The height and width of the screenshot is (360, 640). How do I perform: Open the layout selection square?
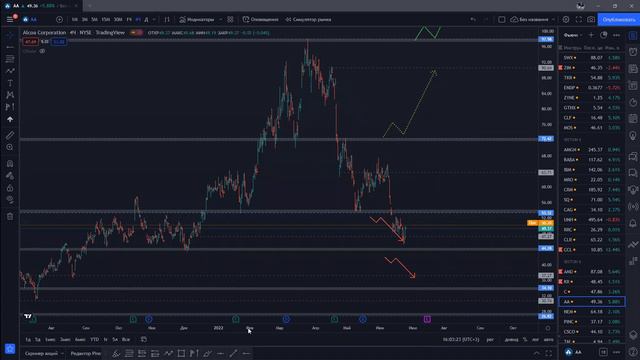pos(502,19)
